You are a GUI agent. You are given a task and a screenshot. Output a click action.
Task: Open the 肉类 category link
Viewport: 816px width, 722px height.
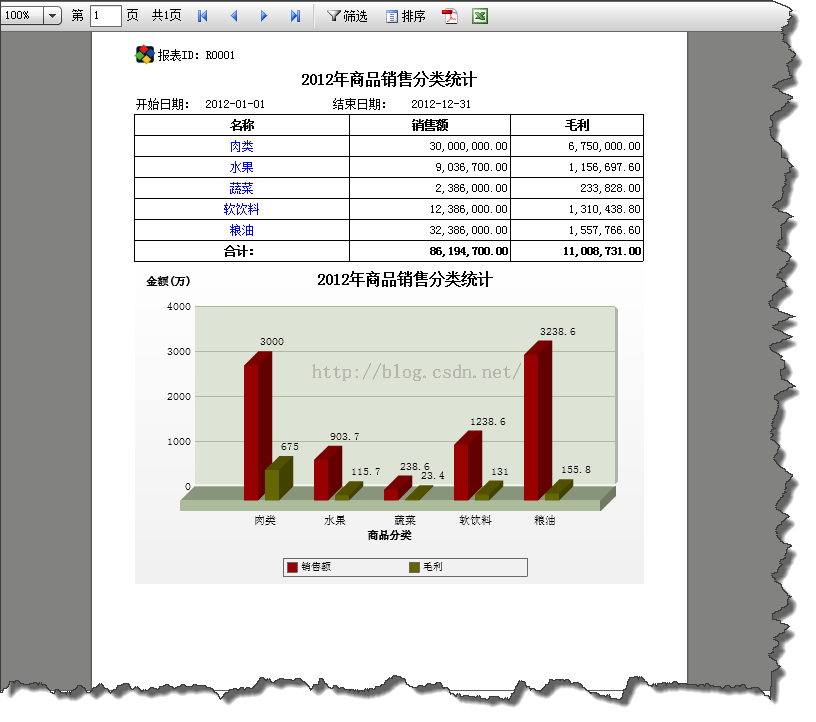(x=241, y=146)
